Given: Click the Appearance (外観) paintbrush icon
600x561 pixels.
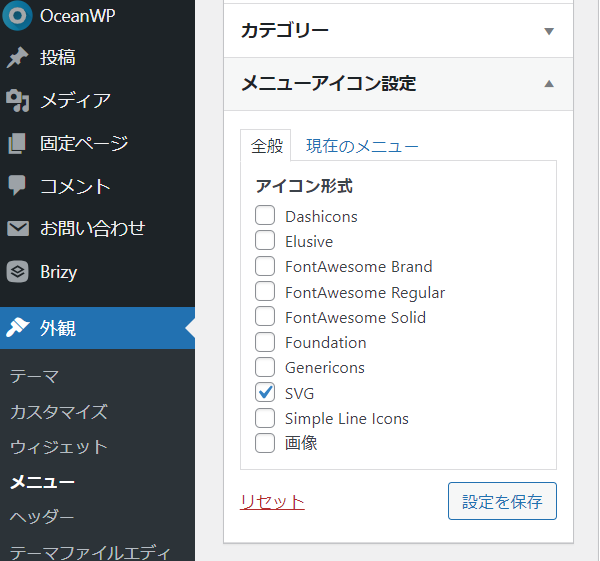Looking at the screenshot, I should coord(18,328).
